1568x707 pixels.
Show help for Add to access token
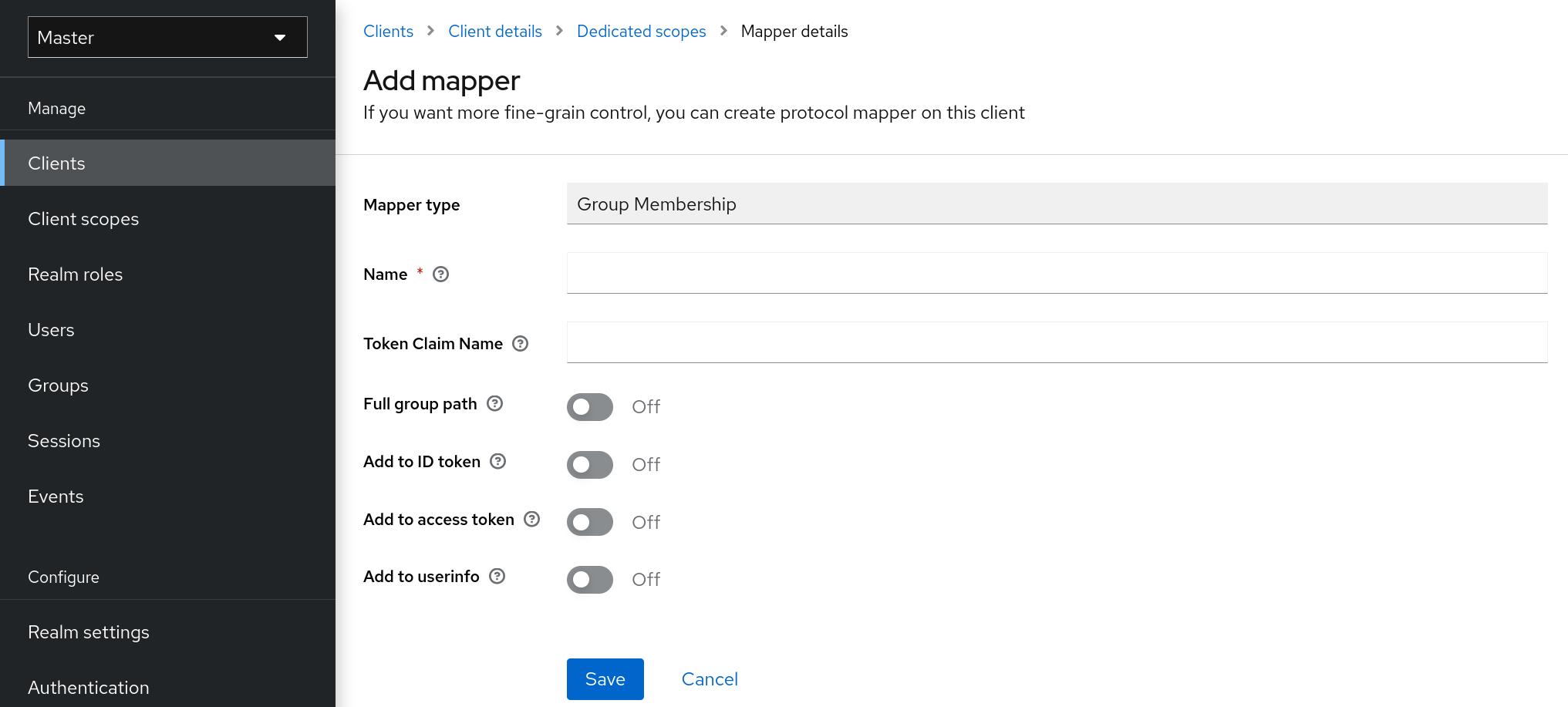(532, 520)
